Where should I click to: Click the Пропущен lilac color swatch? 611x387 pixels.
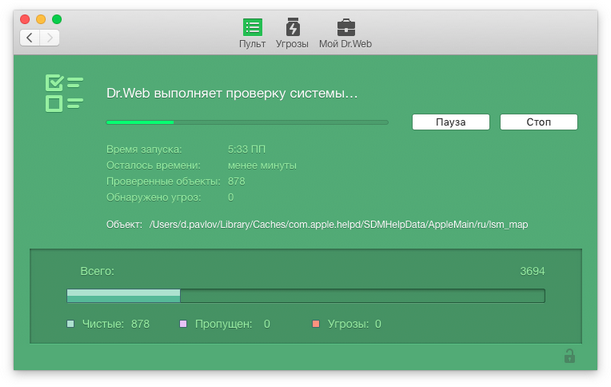coord(183,324)
